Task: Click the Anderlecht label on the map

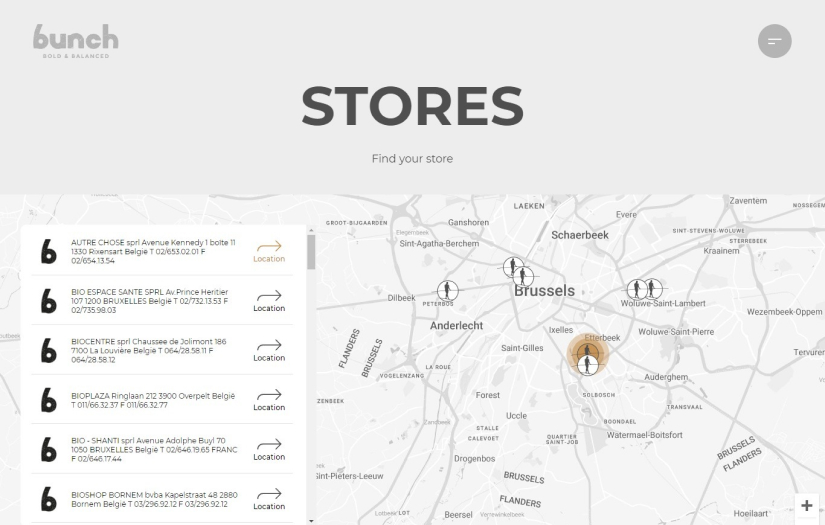Action: pyautogui.click(x=456, y=326)
